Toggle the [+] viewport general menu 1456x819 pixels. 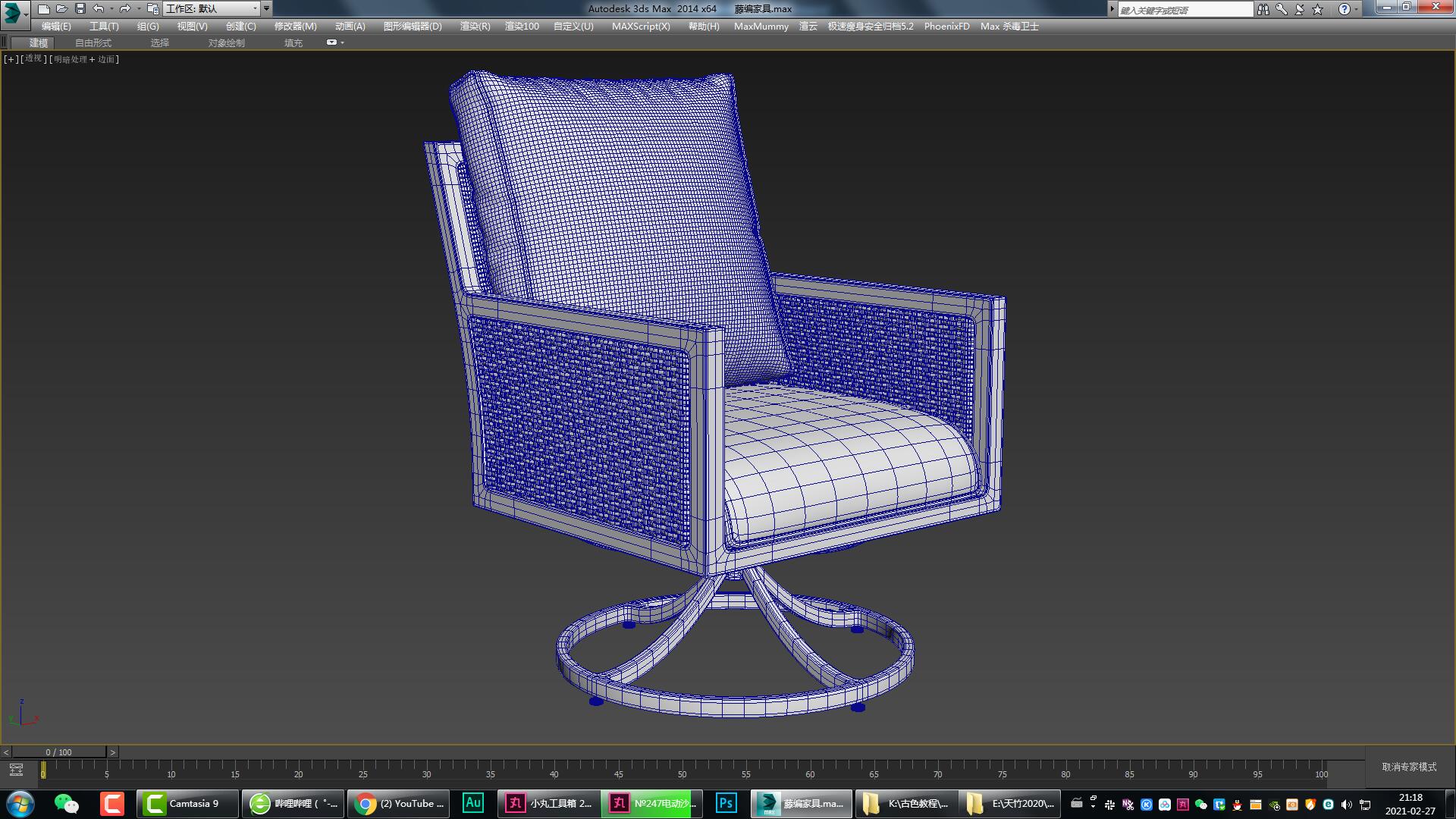(x=9, y=58)
